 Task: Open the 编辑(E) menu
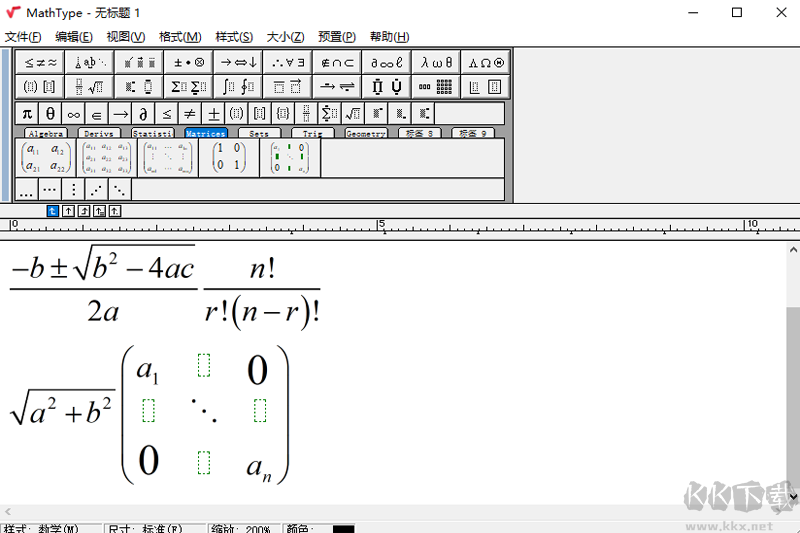(x=74, y=37)
